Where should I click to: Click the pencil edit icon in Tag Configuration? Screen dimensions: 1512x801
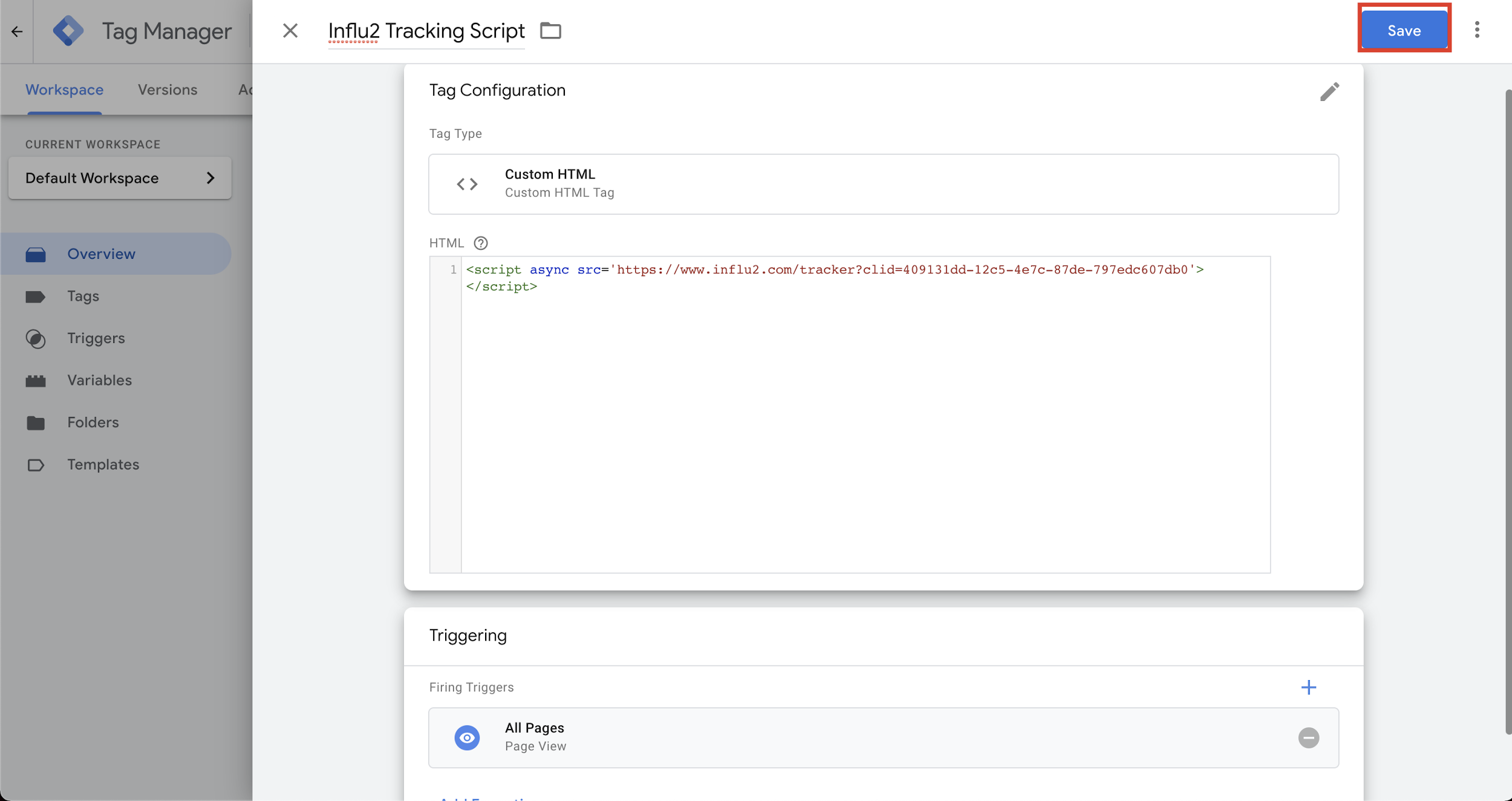[1329, 91]
